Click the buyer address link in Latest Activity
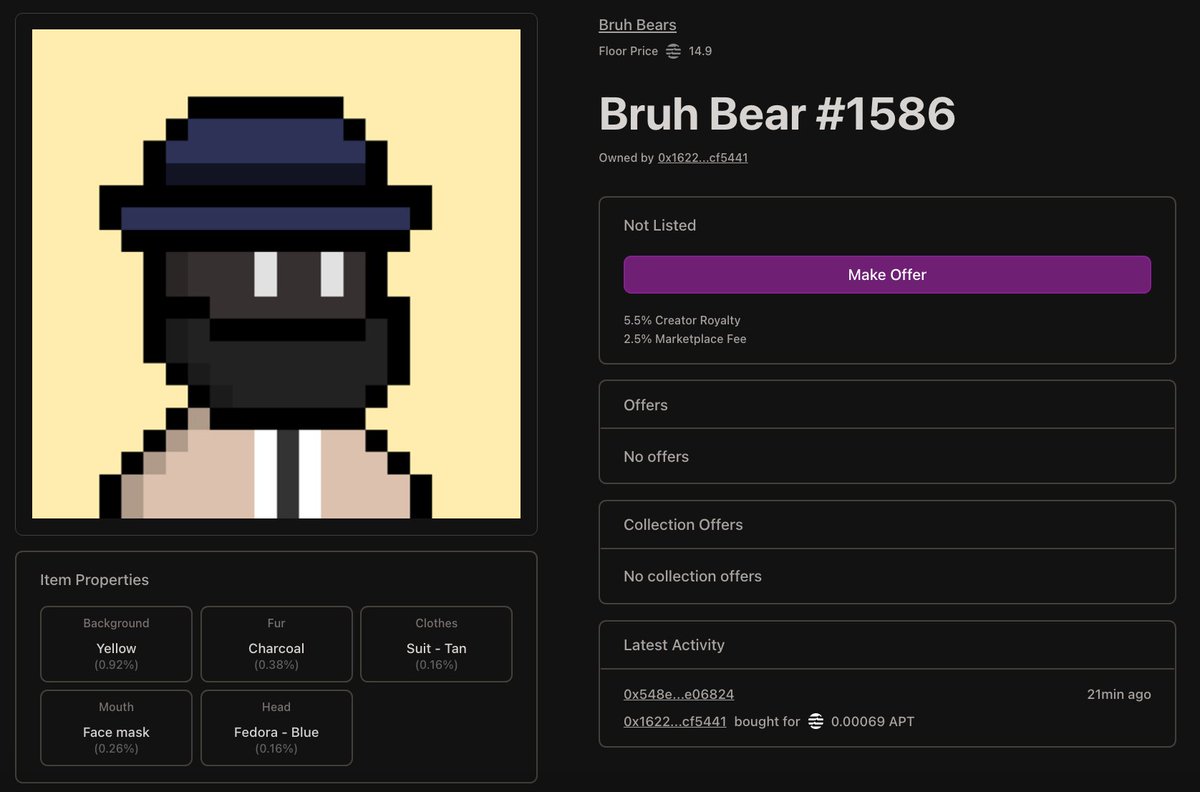Screen dimensions: 1200x792 pos(675,721)
